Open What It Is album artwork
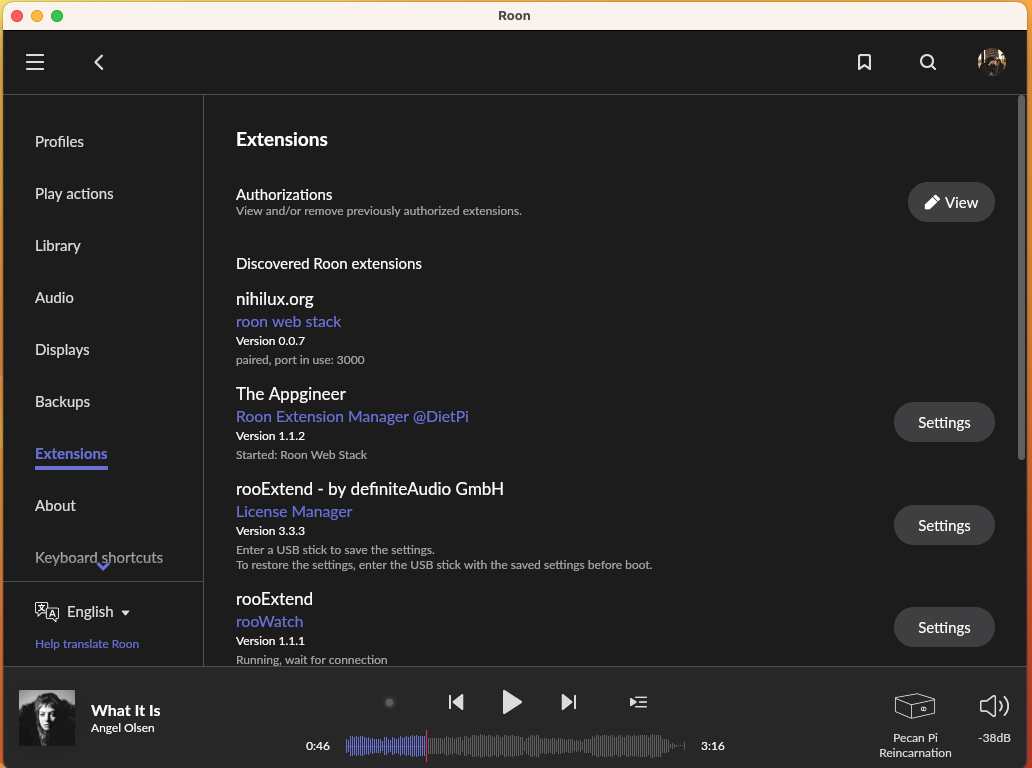The height and width of the screenshot is (768, 1032). tap(47, 717)
